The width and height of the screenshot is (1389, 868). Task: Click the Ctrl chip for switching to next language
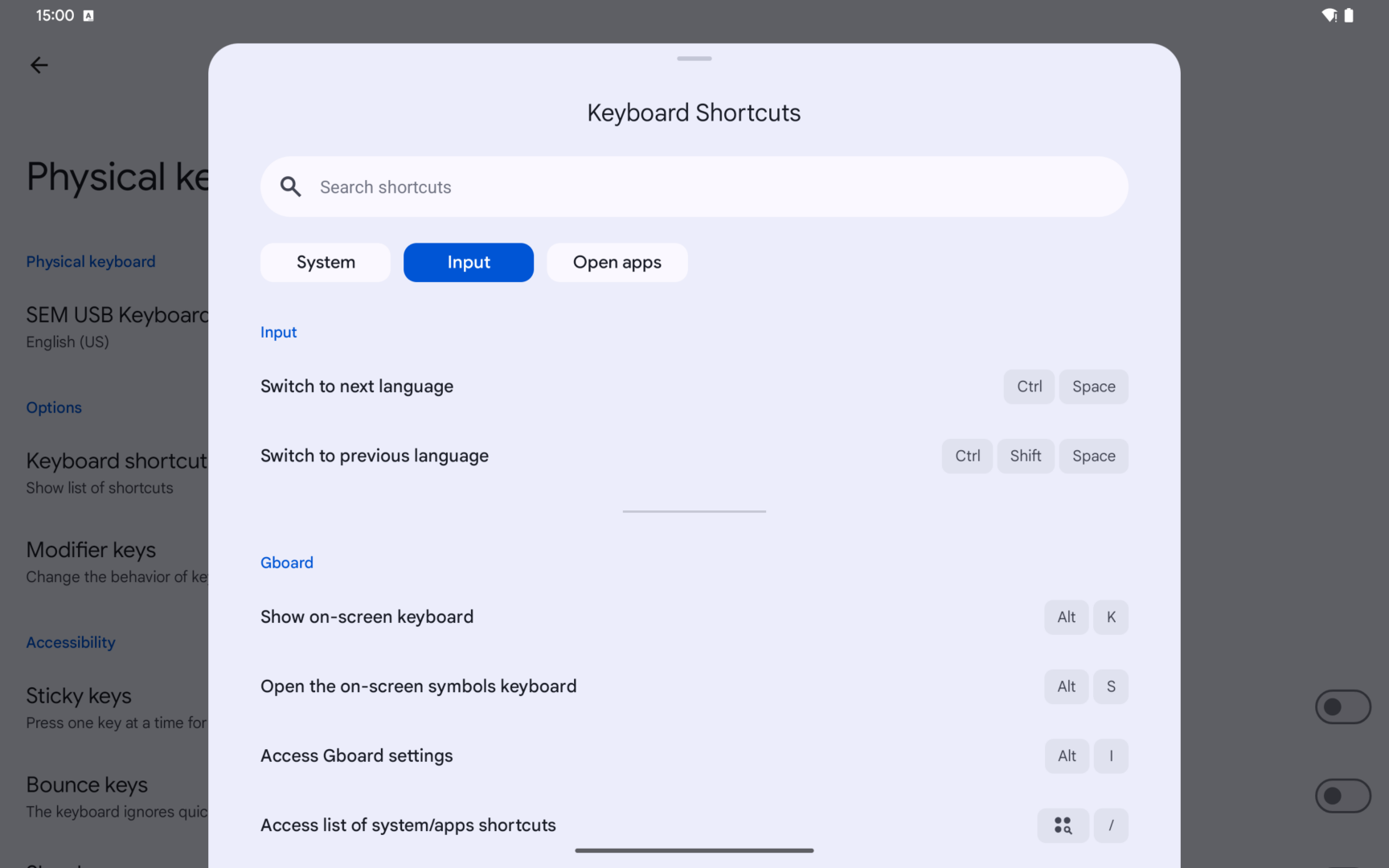coord(1029,387)
